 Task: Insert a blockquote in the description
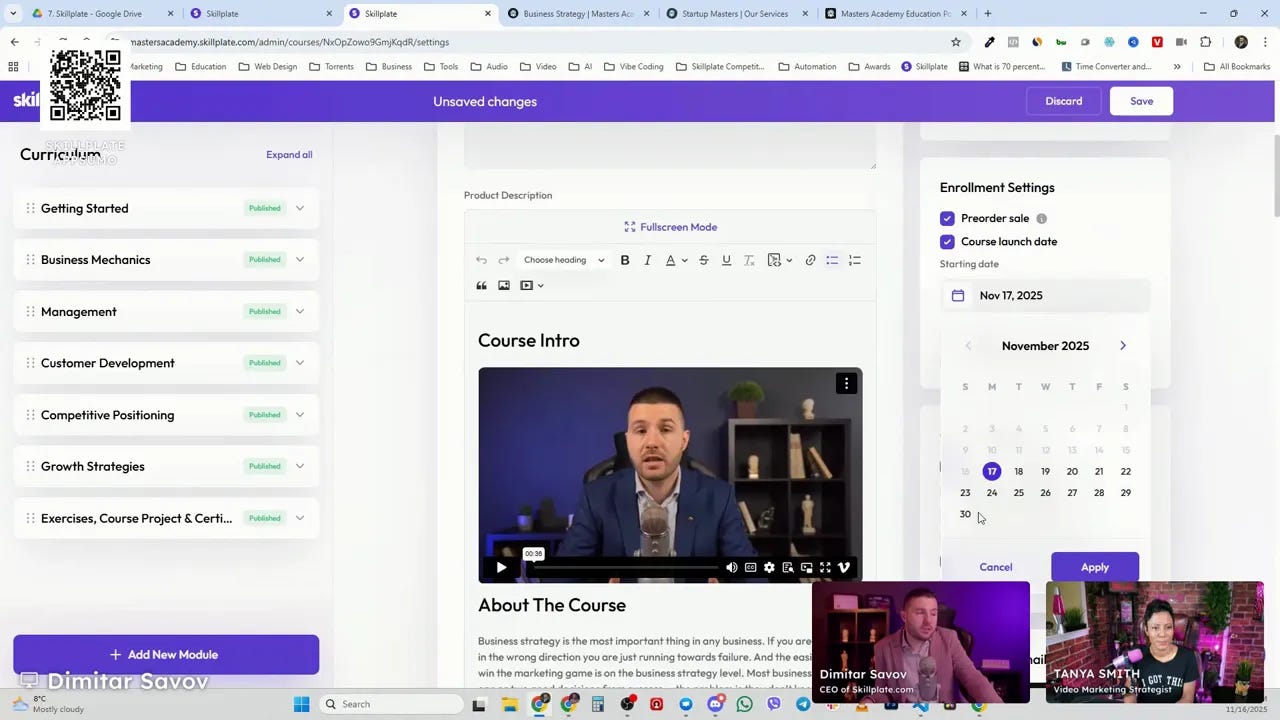pos(481,285)
